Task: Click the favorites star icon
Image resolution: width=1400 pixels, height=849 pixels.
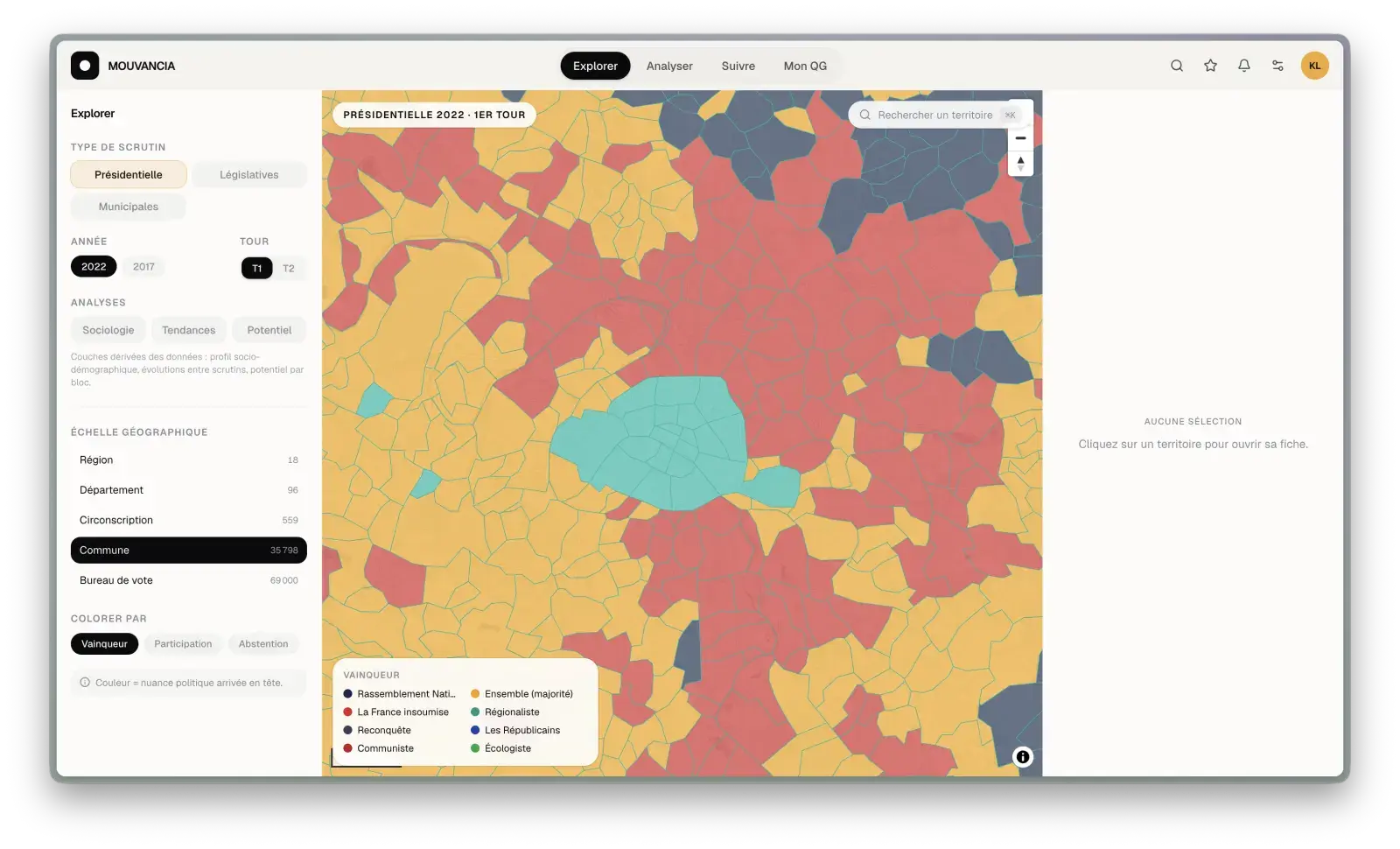Action: click(1210, 66)
